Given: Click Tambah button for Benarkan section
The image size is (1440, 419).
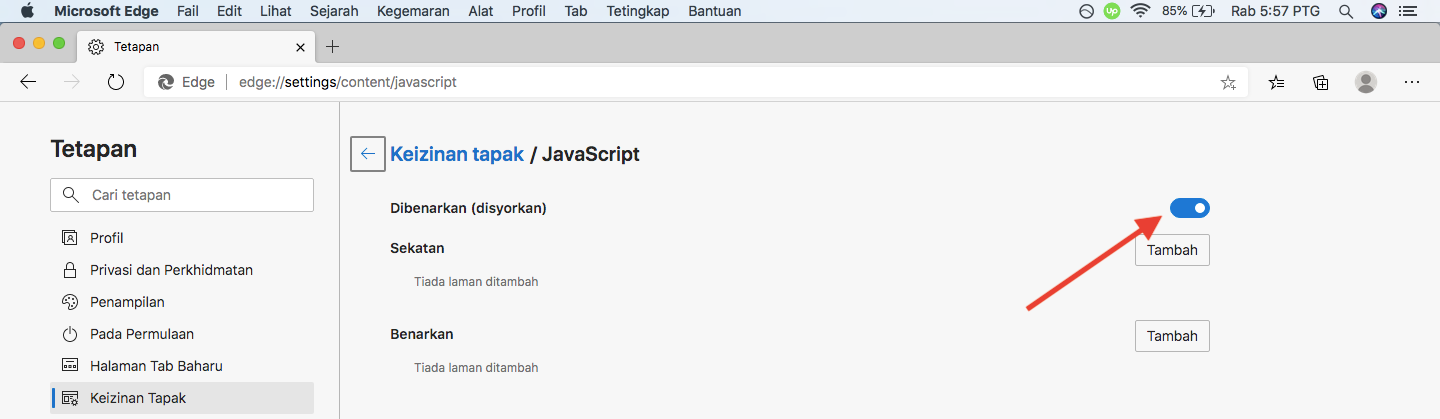Looking at the screenshot, I should pyautogui.click(x=1172, y=336).
